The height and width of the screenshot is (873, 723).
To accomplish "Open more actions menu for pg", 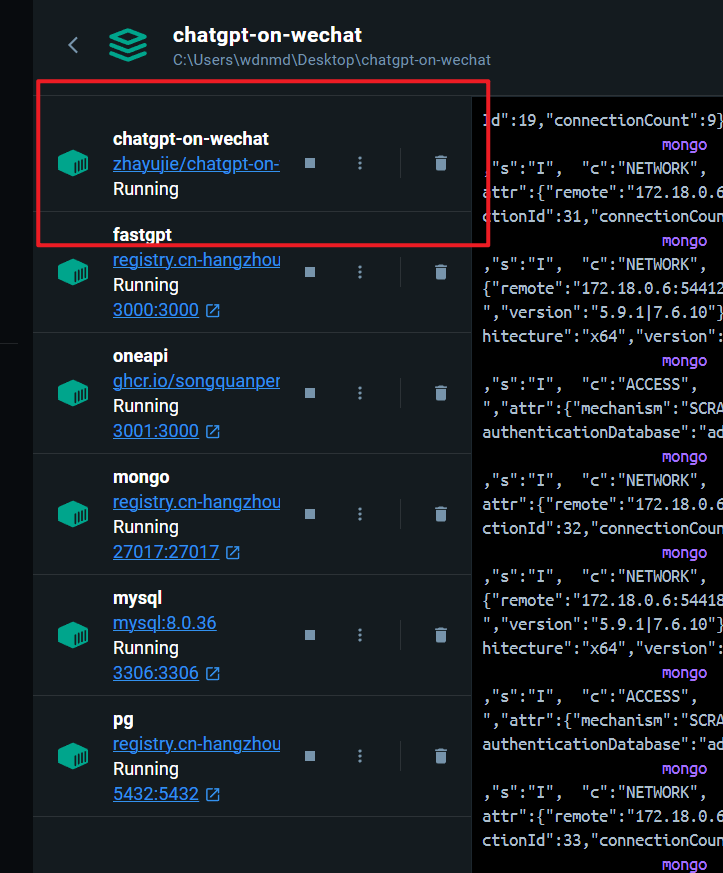I will click(360, 756).
